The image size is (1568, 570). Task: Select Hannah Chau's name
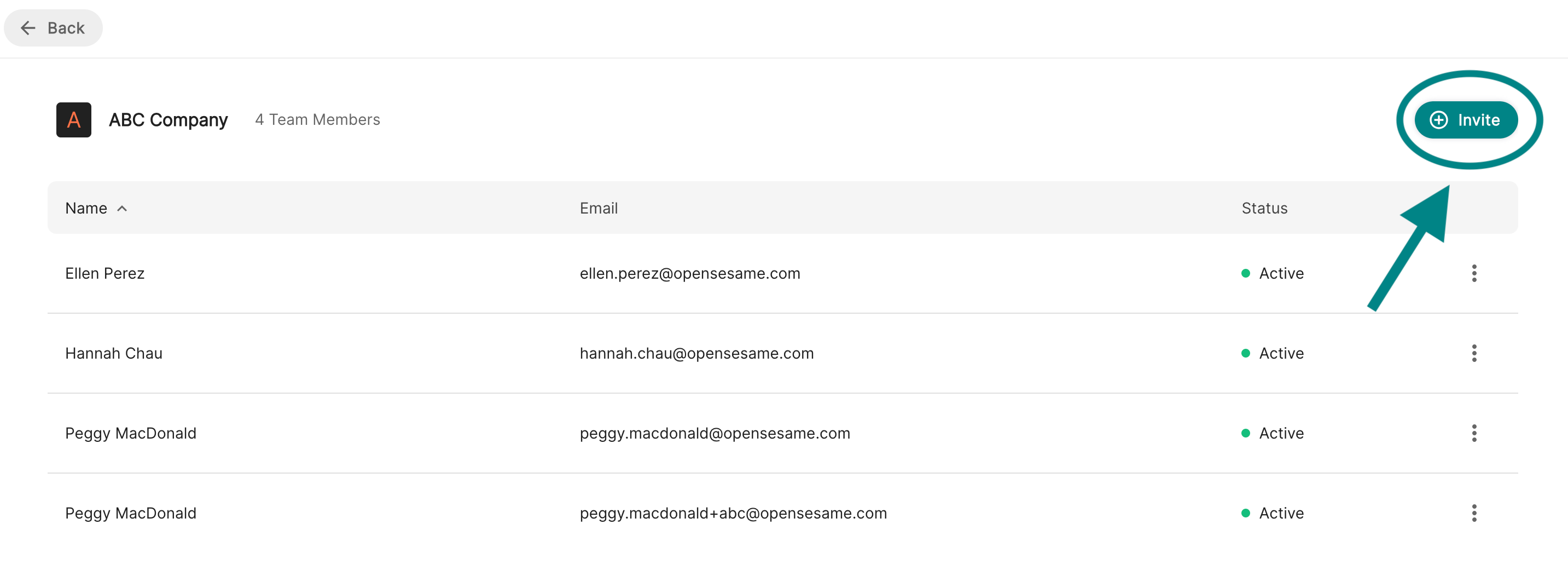[114, 353]
